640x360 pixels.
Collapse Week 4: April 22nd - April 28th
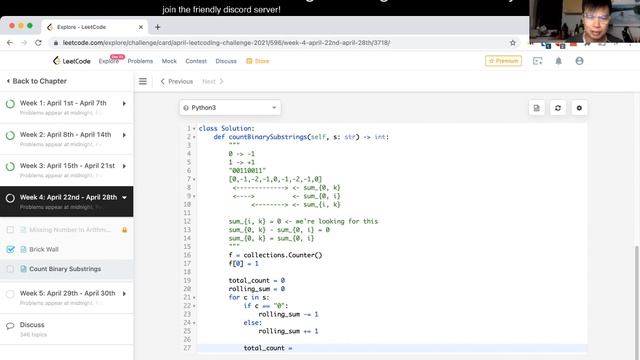pyautogui.click(x=124, y=198)
